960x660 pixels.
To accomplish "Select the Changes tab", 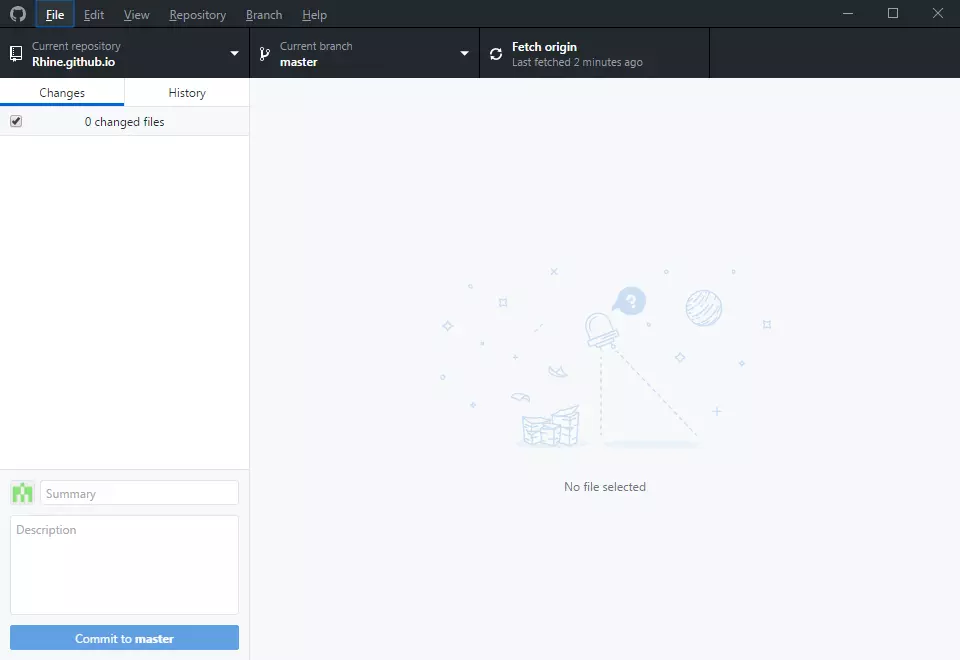I will 62,93.
